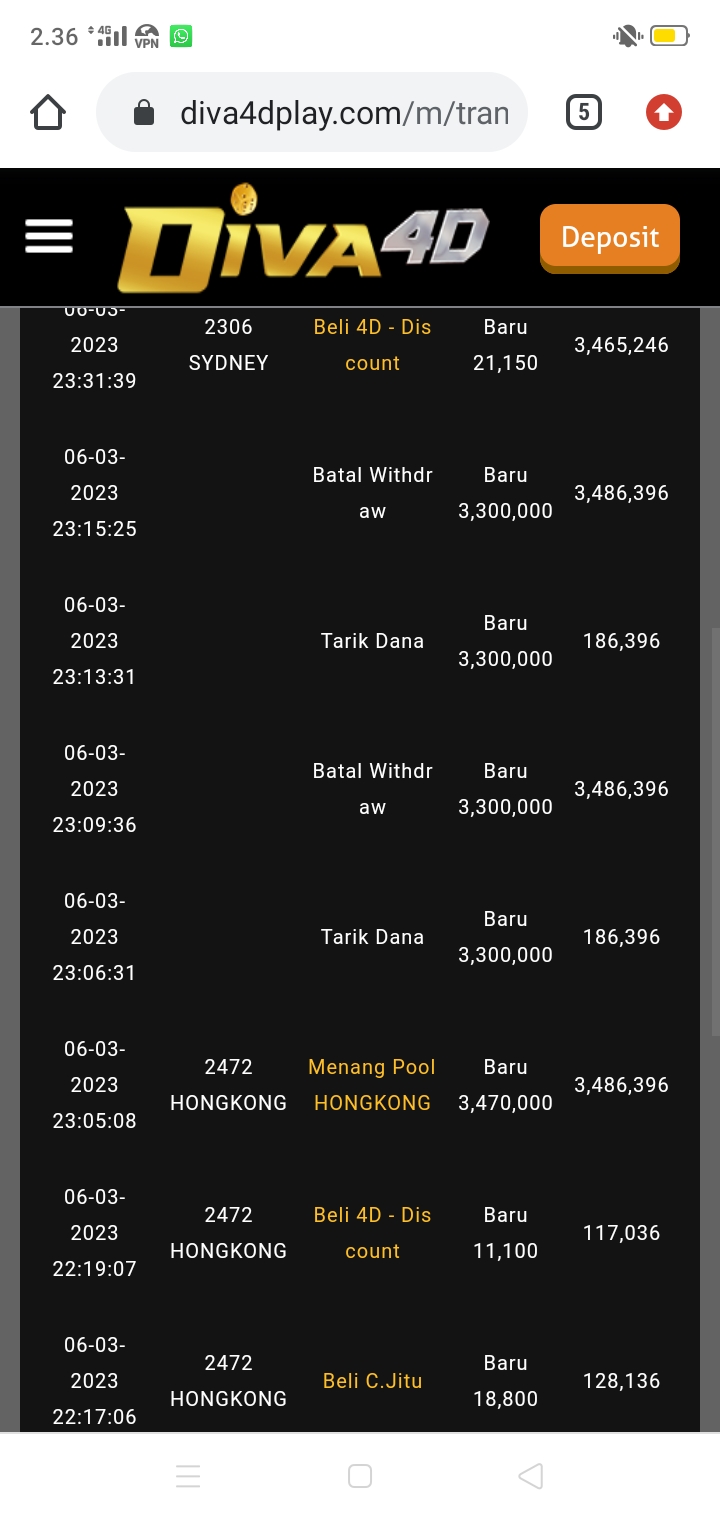
Task: Select the Tarik Dana row at 23:13:31
Action: coord(372,641)
